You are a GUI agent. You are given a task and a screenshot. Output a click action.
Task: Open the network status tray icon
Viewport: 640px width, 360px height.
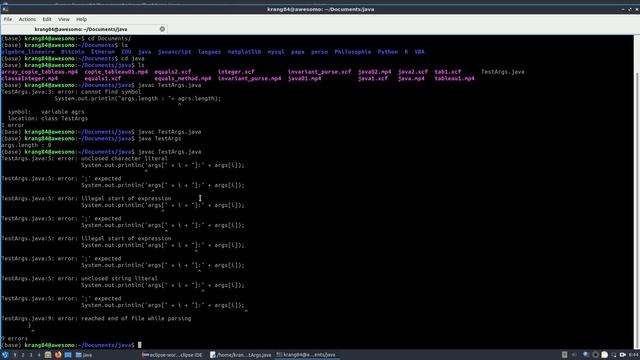(613, 355)
